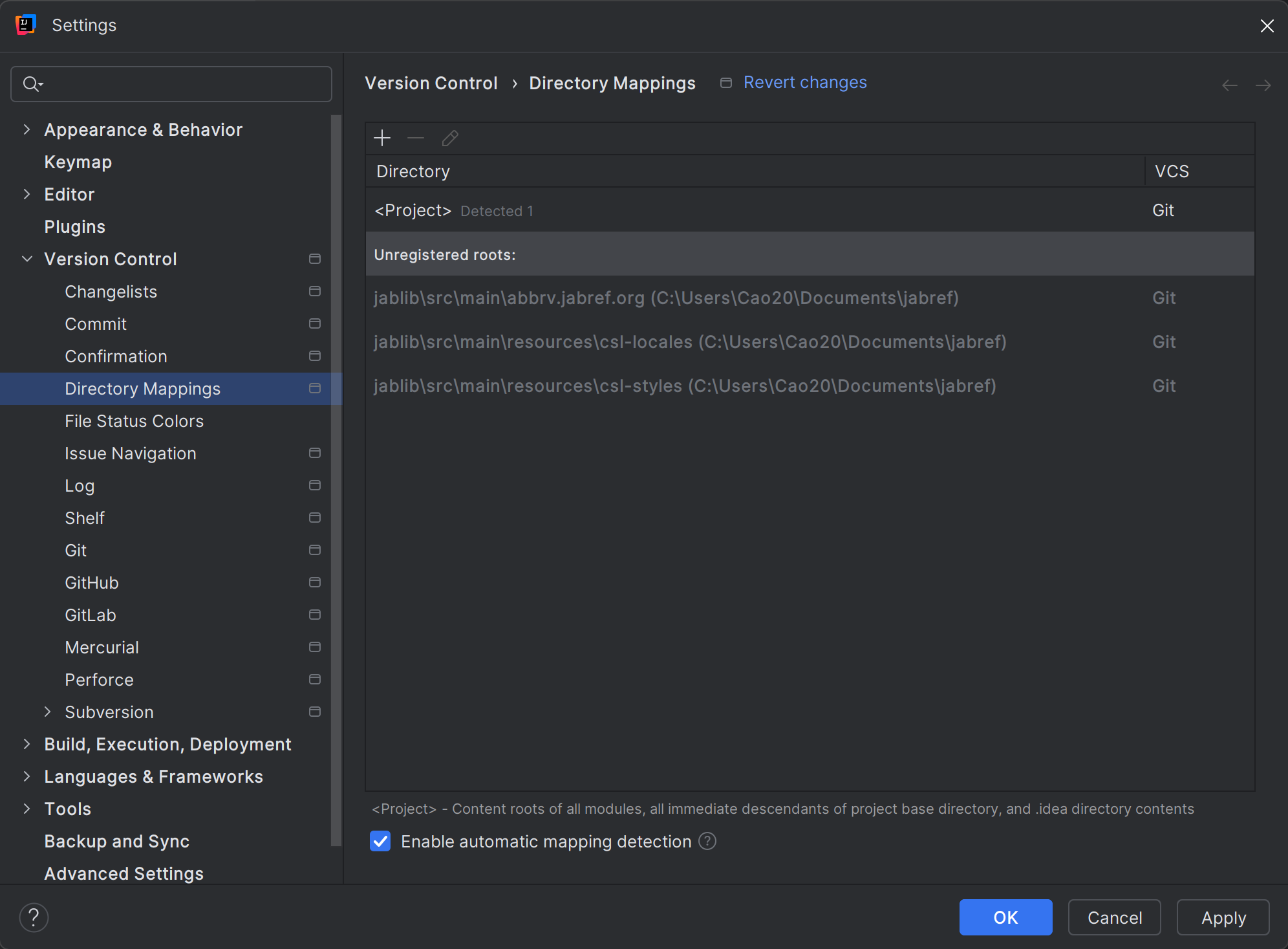Click the settings search field
This screenshot has height=949, width=1288.
click(171, 84)
